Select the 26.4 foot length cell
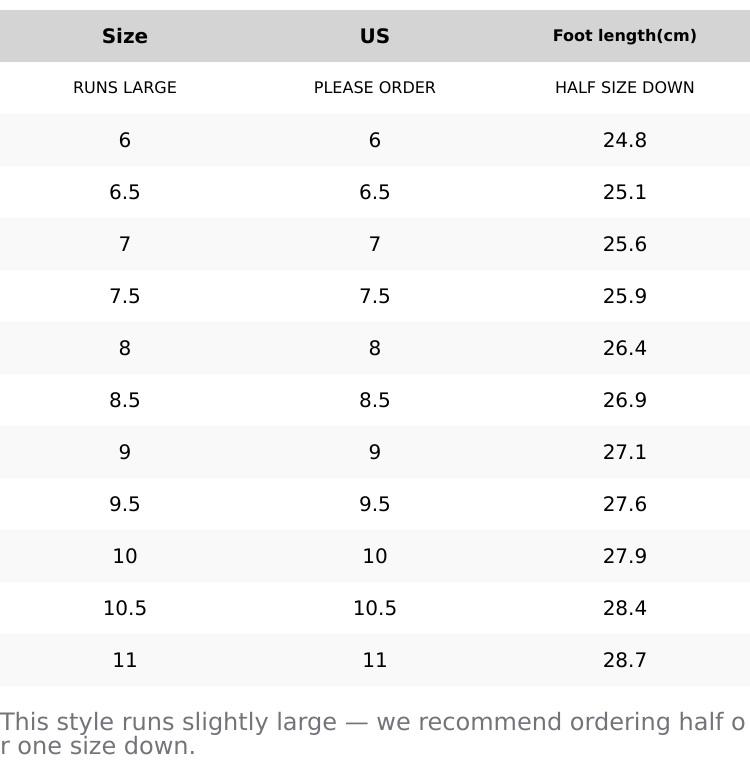Viewport: 750px width, 782px height. click(625, 348)
